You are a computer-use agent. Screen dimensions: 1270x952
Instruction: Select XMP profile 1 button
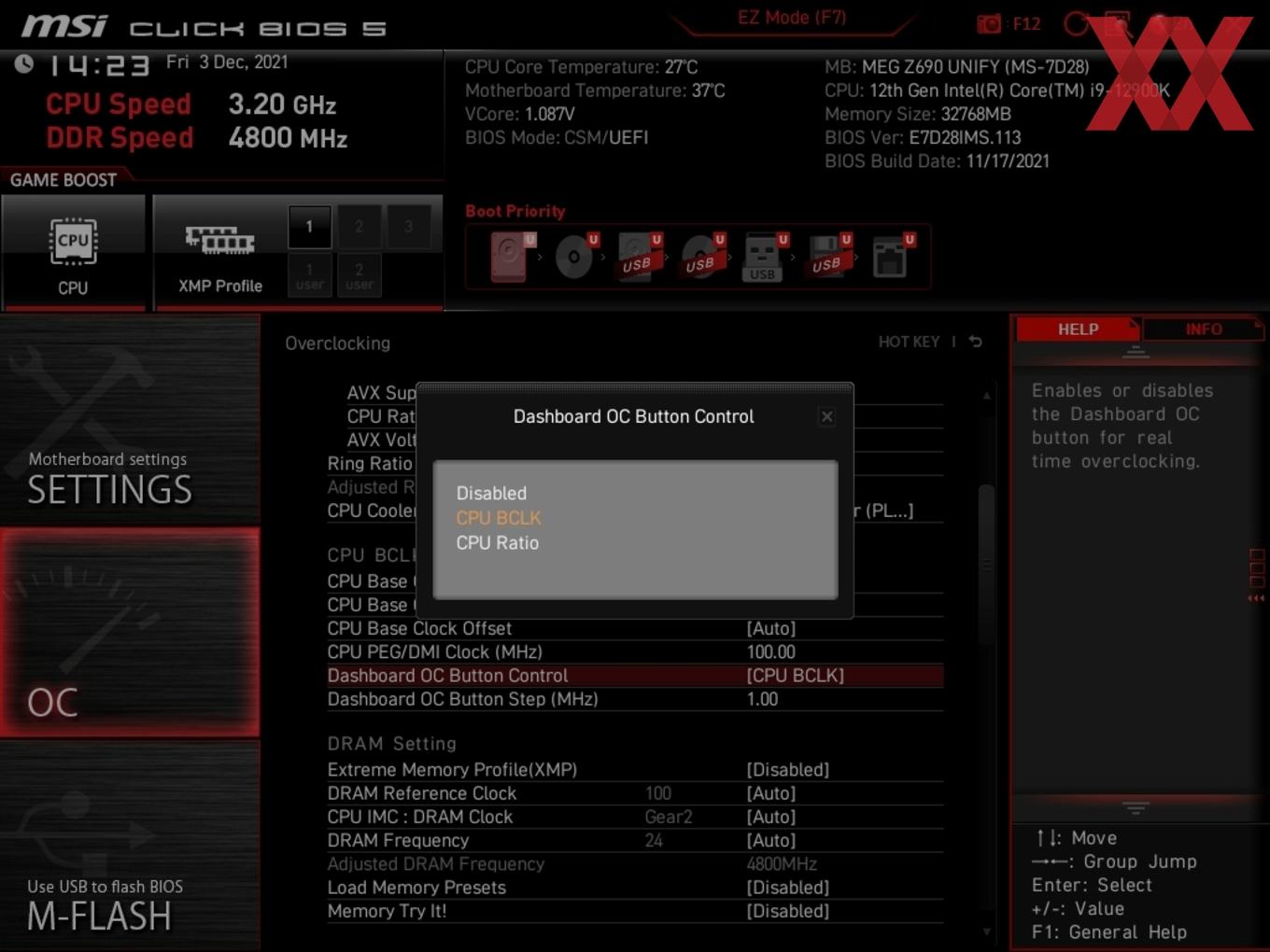click(309, 227)
